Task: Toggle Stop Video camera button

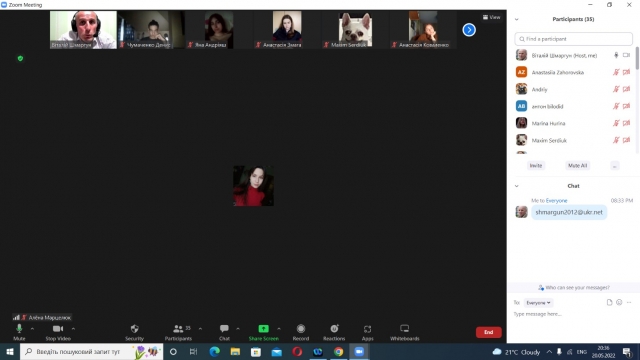Action: 58,329
